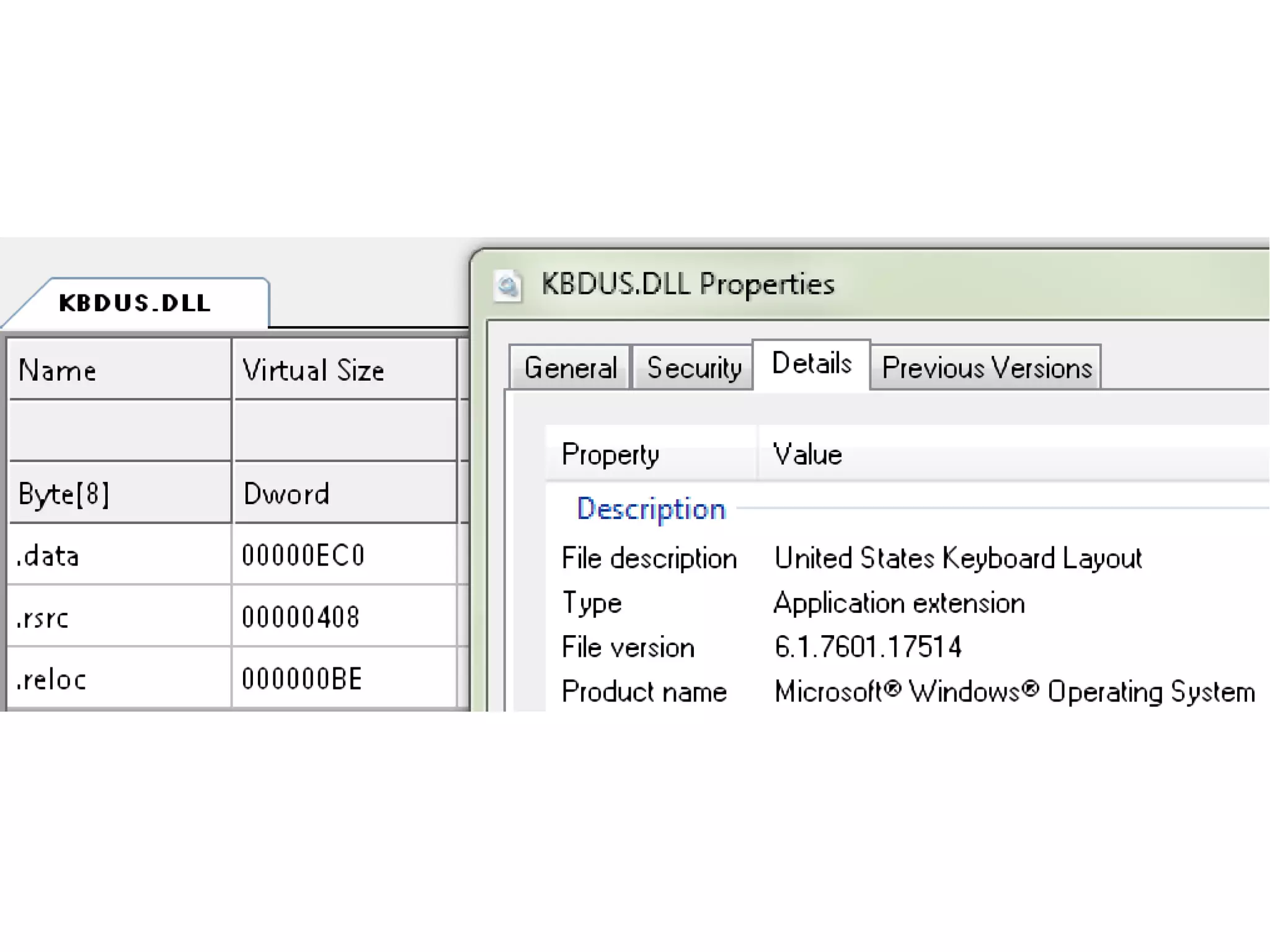Select the File version value 6.1.7601.17514
This screenshot has width=1270, height=952.
point(868,647)
